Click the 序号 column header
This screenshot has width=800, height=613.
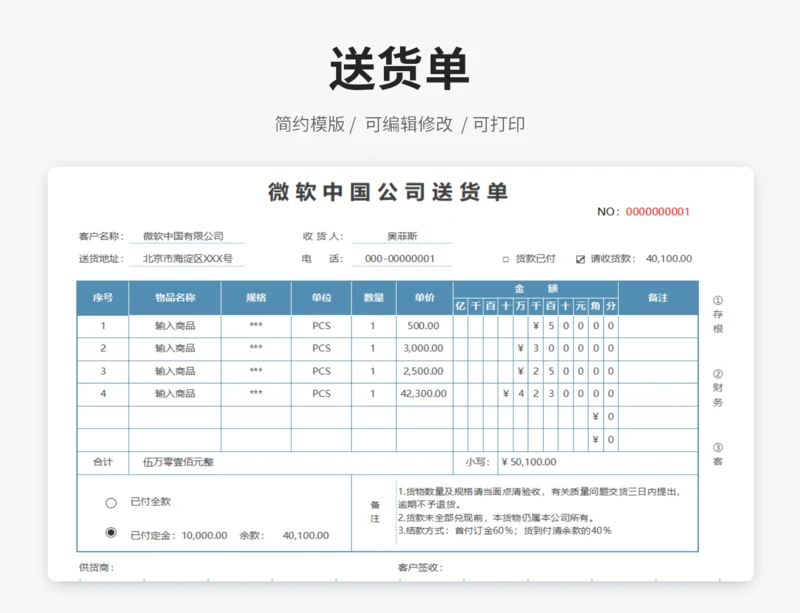(x=103, y=298)
